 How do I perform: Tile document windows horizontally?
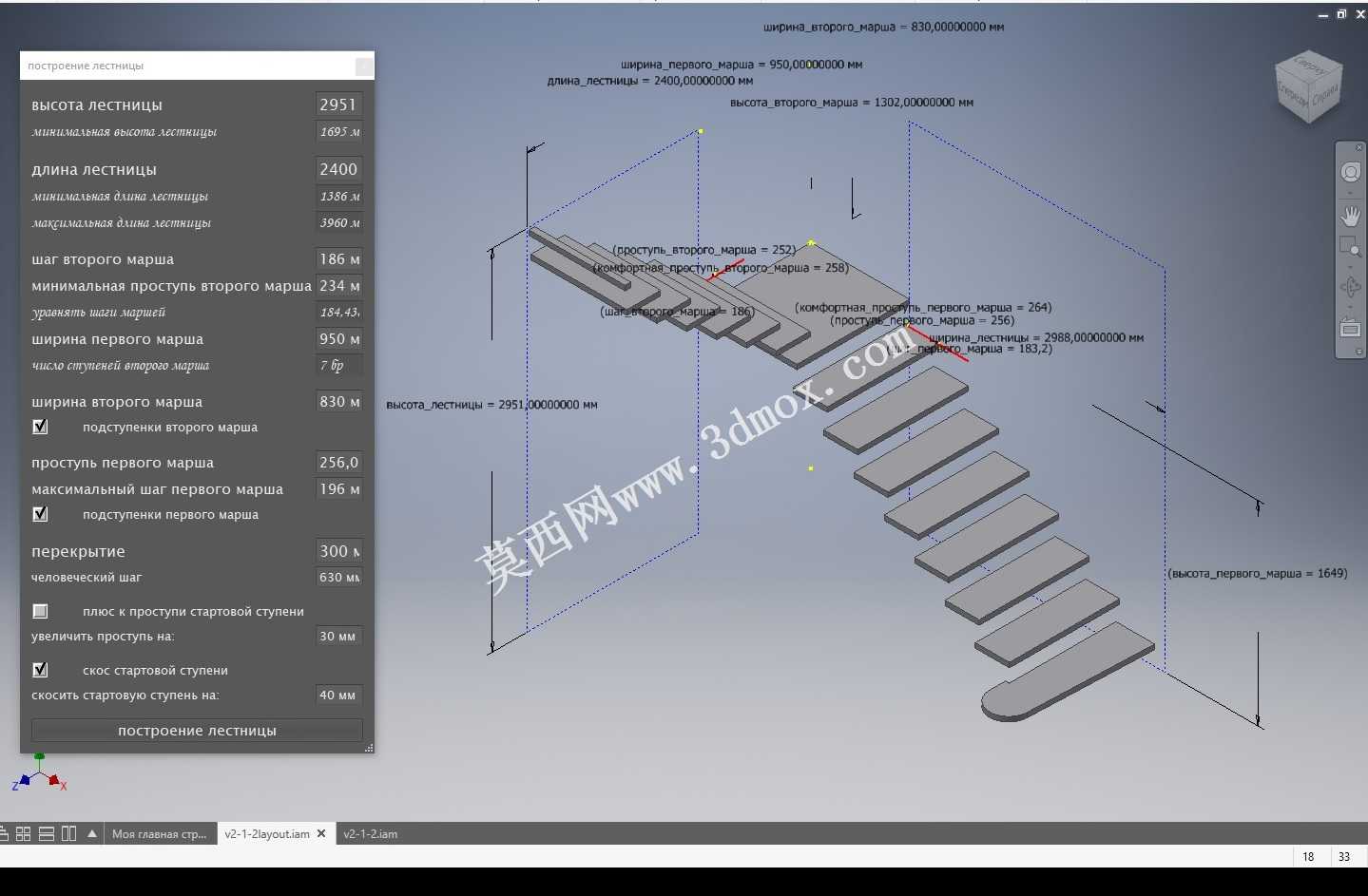pyautogui.click(x=46, y=833)
